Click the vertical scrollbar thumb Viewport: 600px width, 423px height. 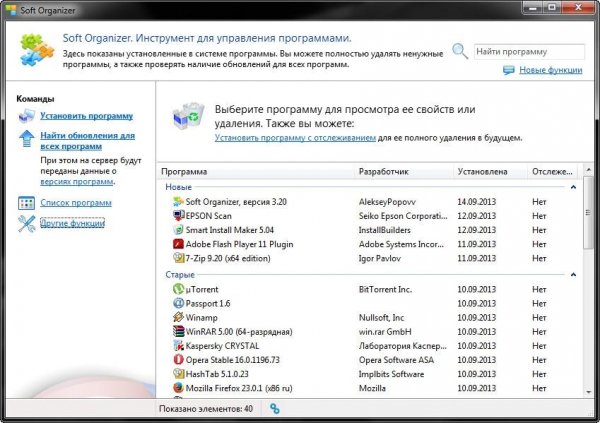[589, 213]
